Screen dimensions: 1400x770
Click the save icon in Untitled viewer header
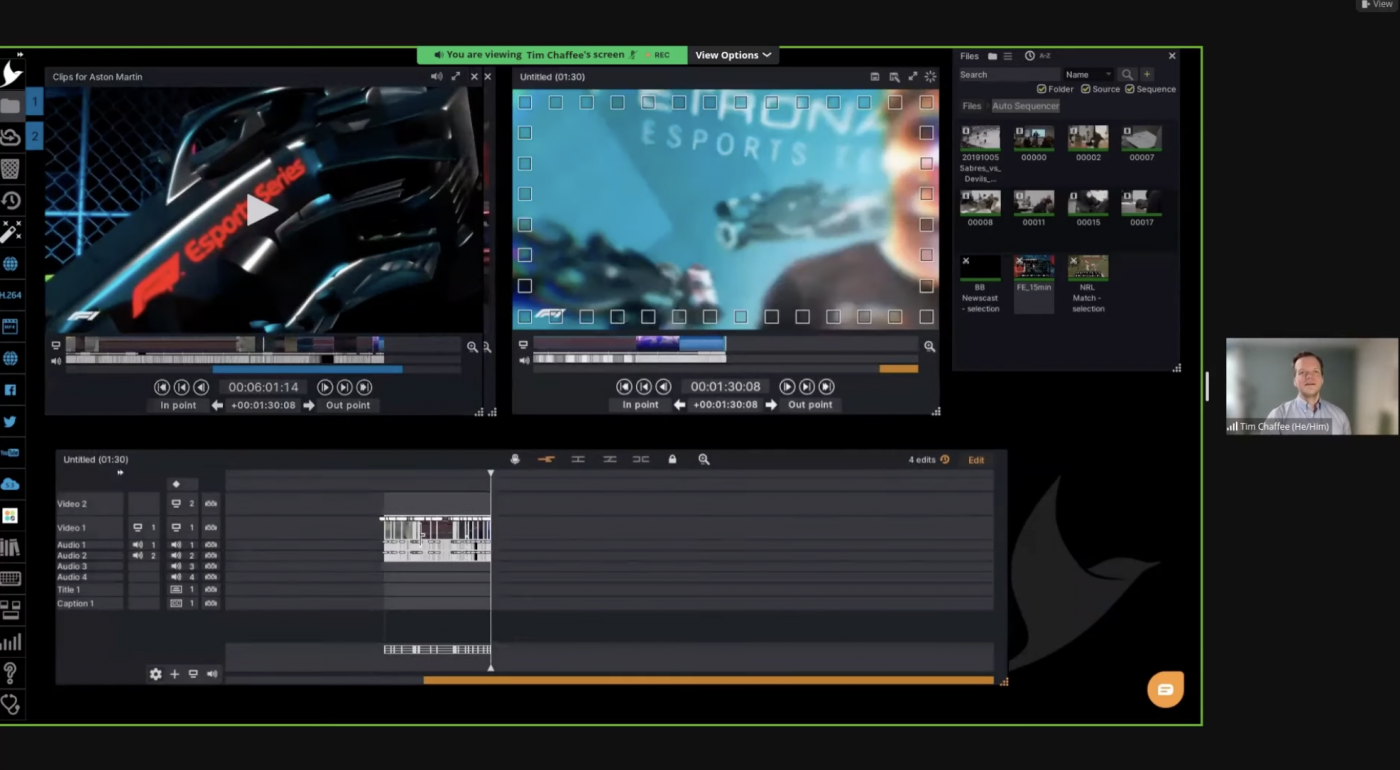click(x=875, y=76)
